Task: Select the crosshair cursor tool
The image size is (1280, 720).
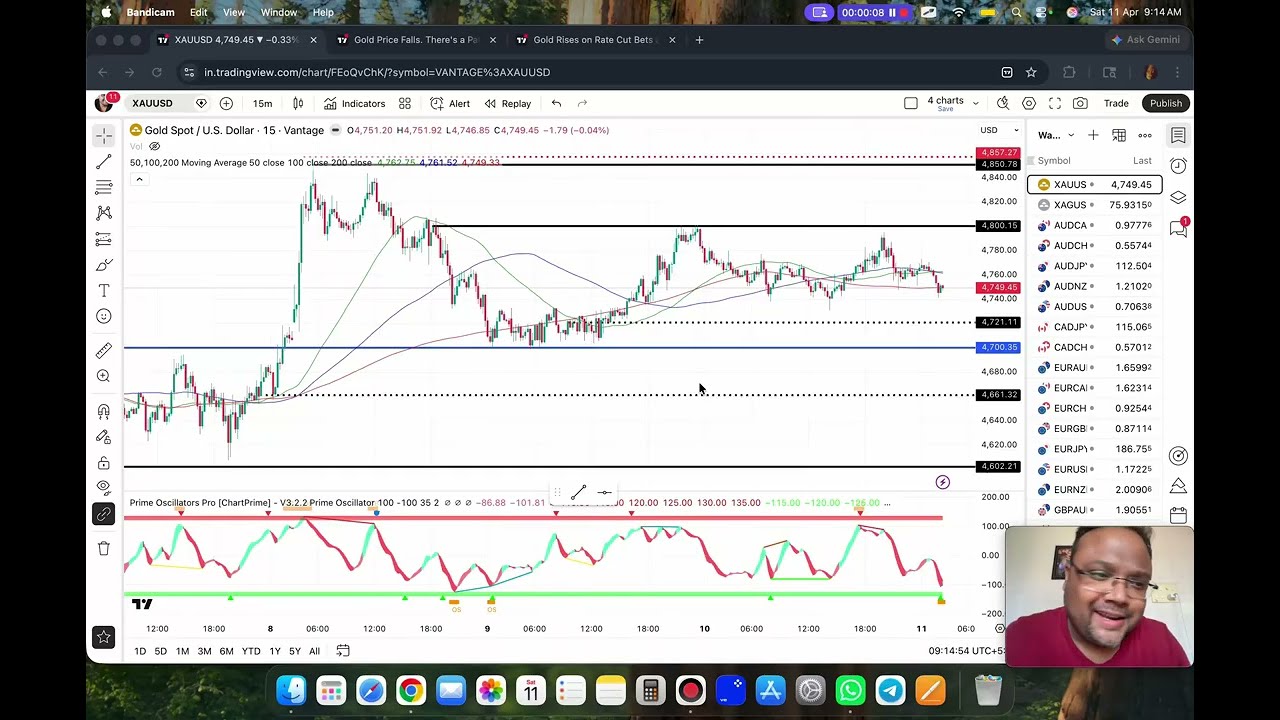Action: click(104, 136)
